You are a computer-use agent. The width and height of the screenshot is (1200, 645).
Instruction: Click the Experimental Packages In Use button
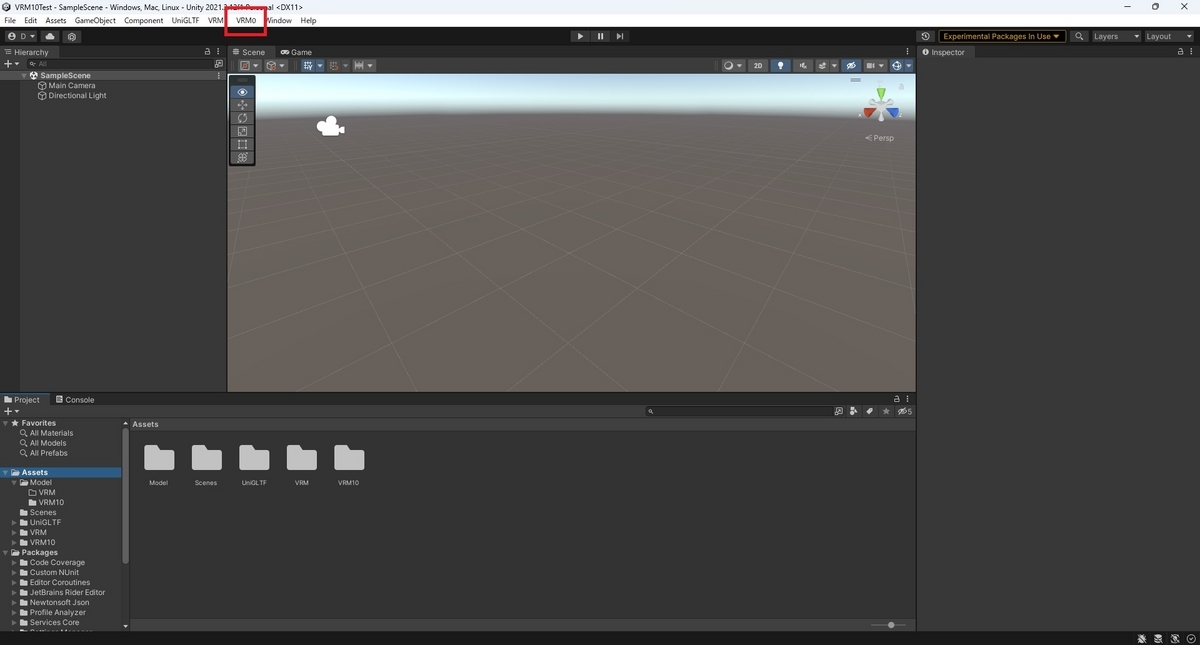1001,35
